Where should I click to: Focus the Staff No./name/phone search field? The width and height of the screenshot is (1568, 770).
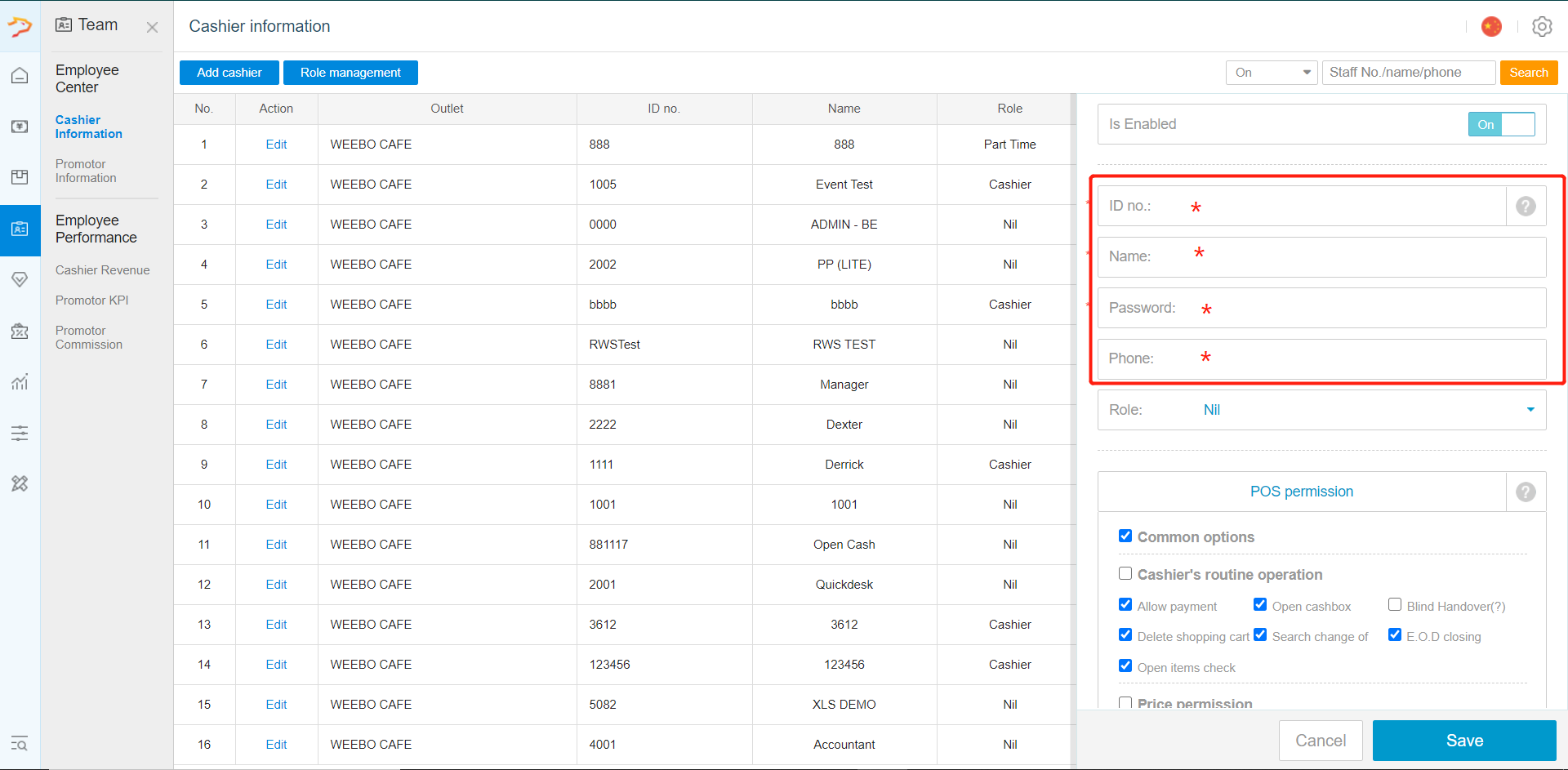click(1409, 73)
